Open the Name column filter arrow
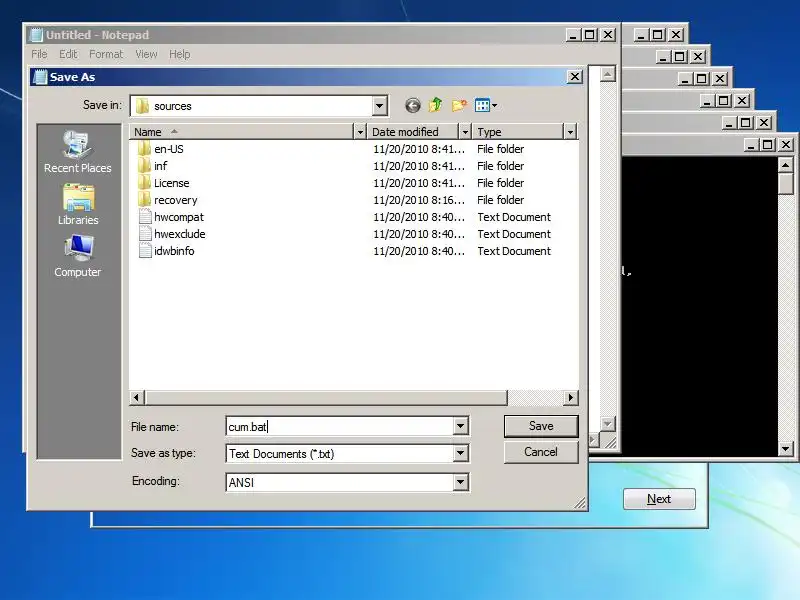This screenshot has height=600, width=800. coord(360,132)
